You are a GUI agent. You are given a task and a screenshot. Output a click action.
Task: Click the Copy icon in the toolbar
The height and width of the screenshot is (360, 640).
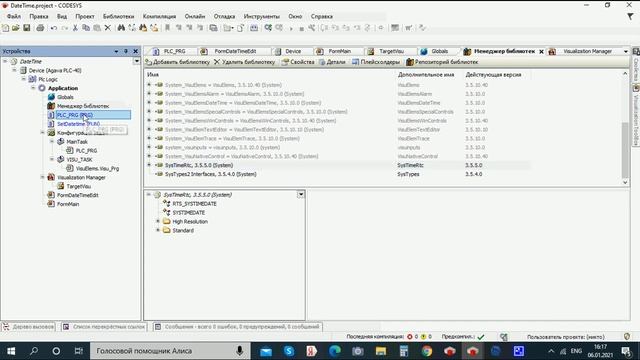coord(86,28)
